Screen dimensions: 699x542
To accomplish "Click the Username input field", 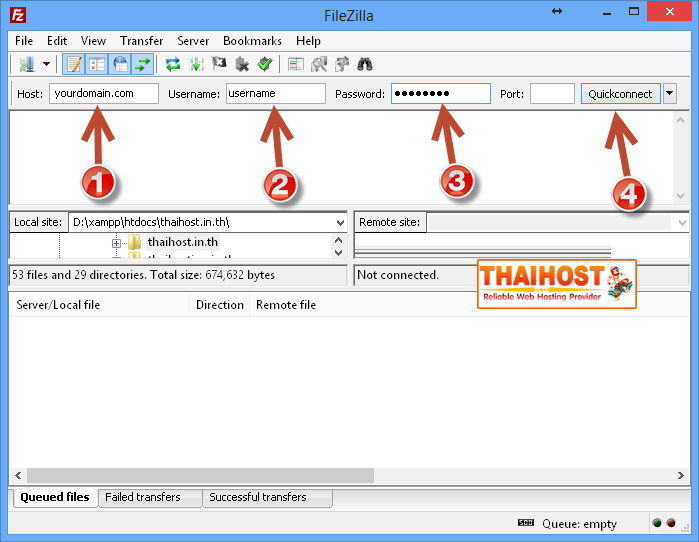I will pos(276,94).
